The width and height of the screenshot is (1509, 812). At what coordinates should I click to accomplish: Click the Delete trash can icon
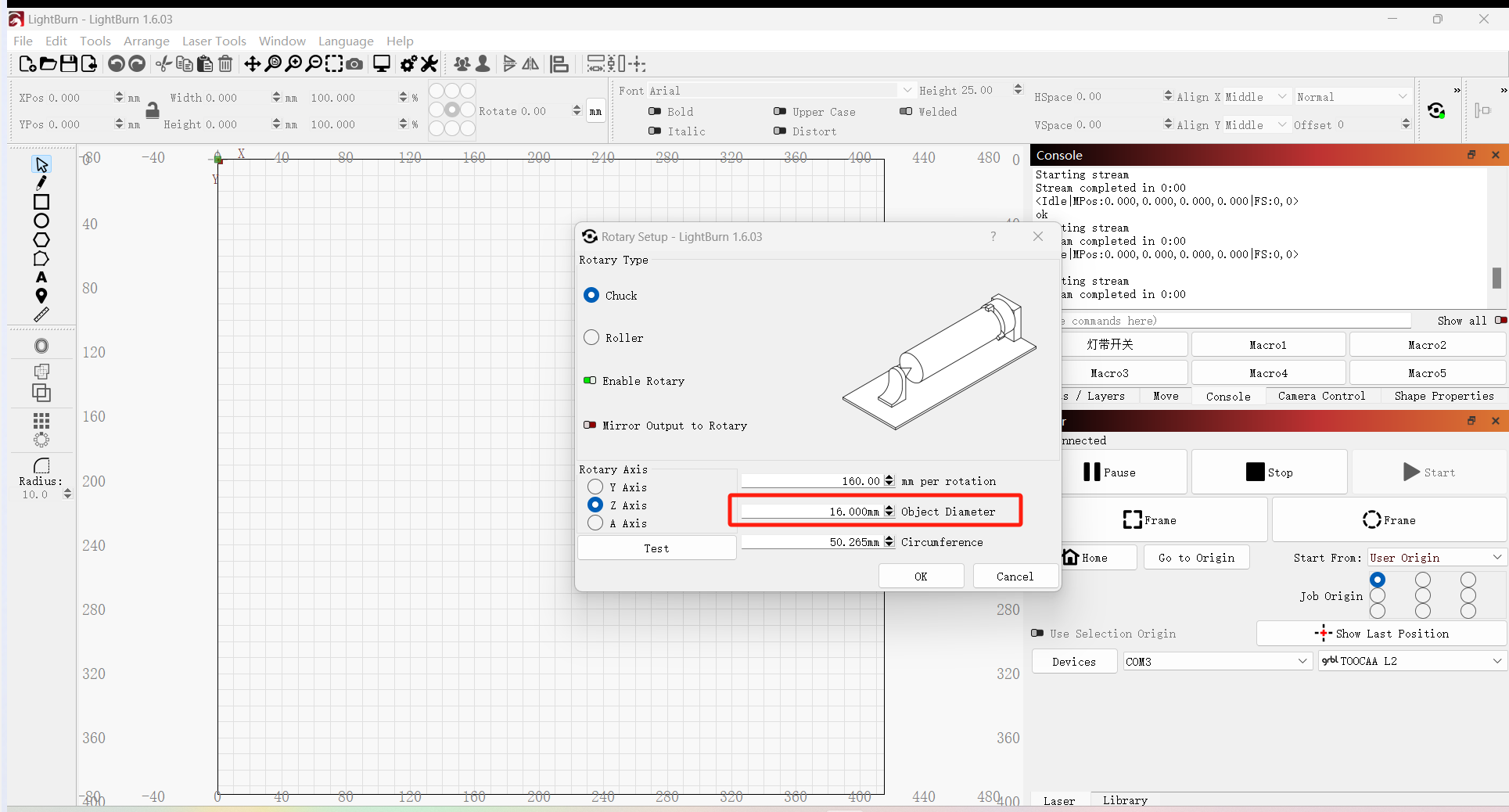coord(225,64)
